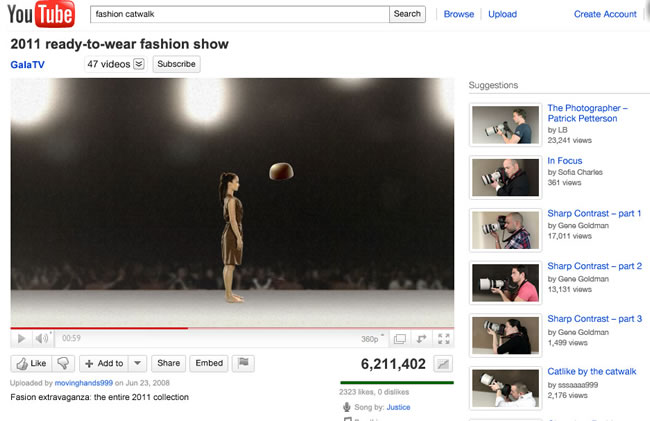The height and width of the screenshot is (421, 650).
Task: Open the Browse menu item
Action: point(458,14)
